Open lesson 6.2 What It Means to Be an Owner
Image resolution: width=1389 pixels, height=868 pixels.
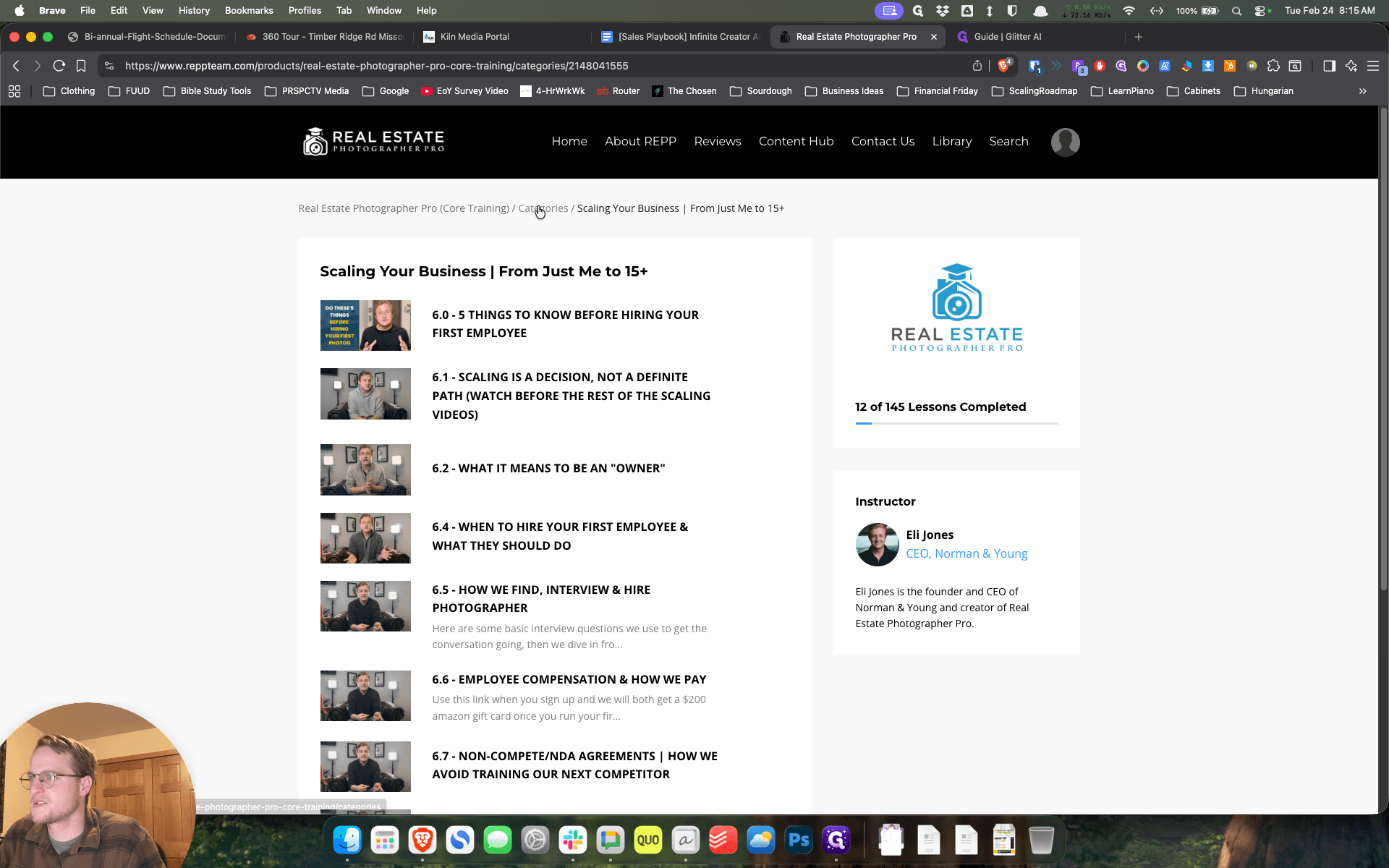click(x=548, y=469)
